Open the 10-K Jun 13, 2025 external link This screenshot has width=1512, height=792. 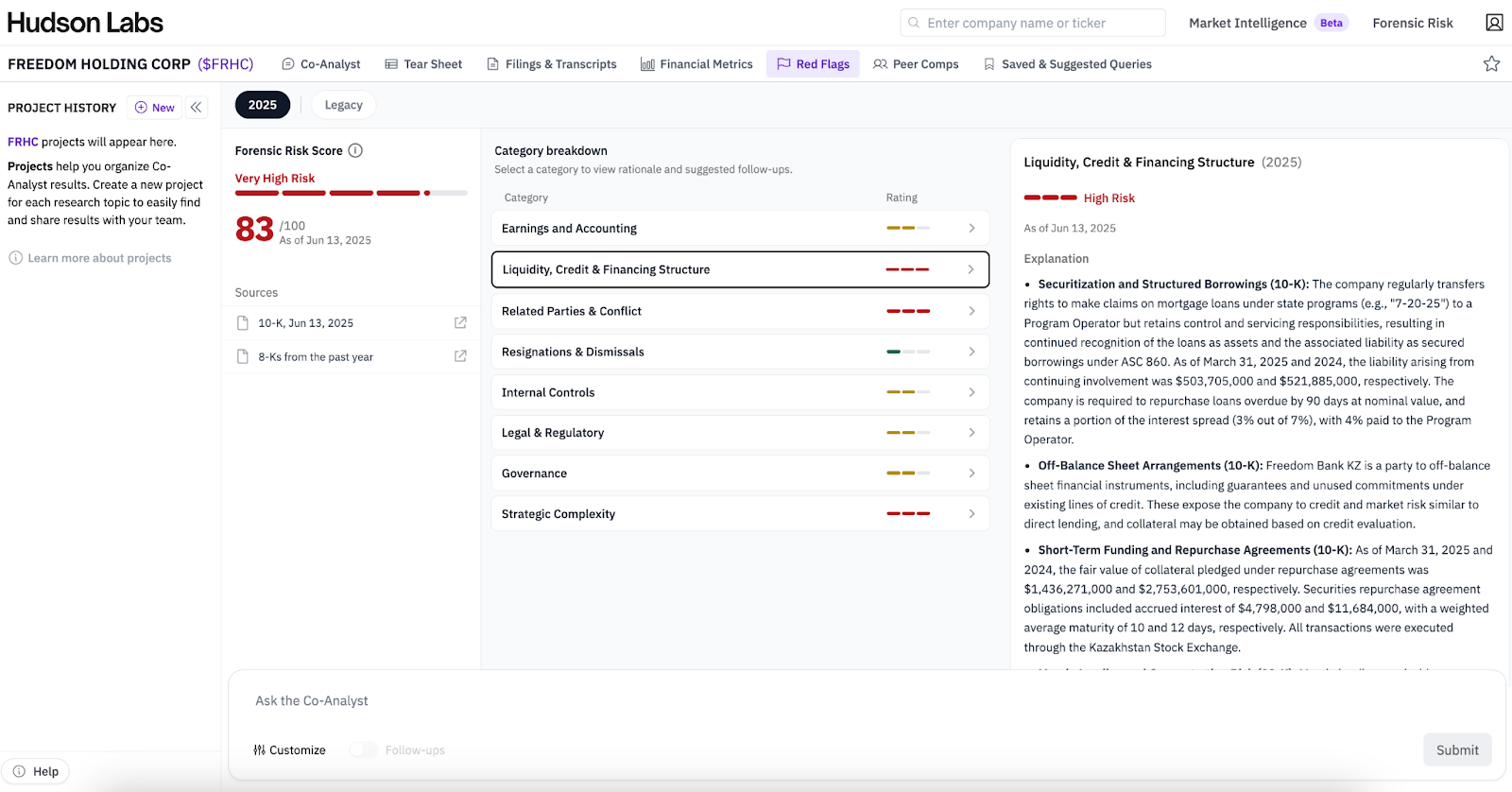[460, 323]
